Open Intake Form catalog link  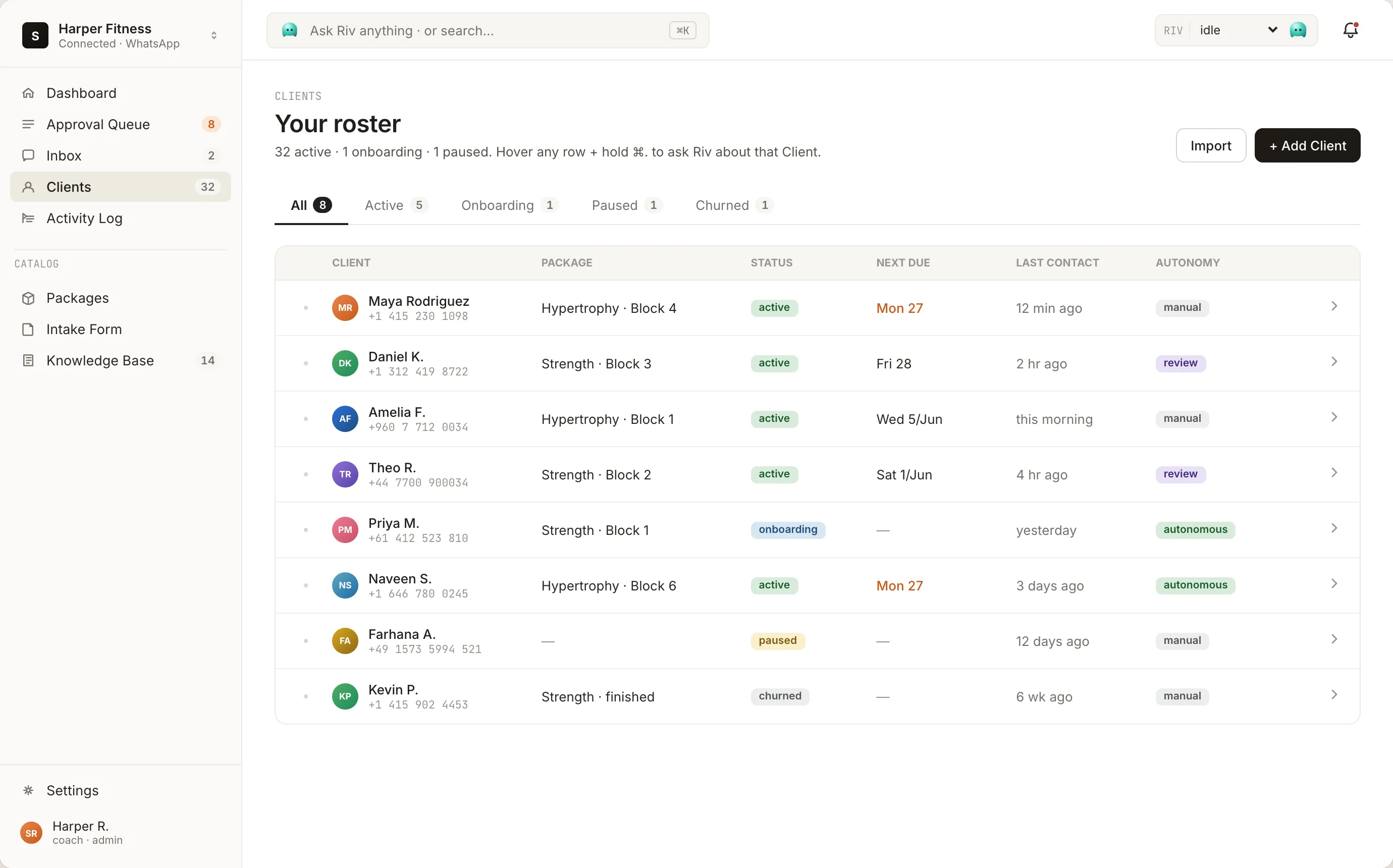[x=121, y=330]
